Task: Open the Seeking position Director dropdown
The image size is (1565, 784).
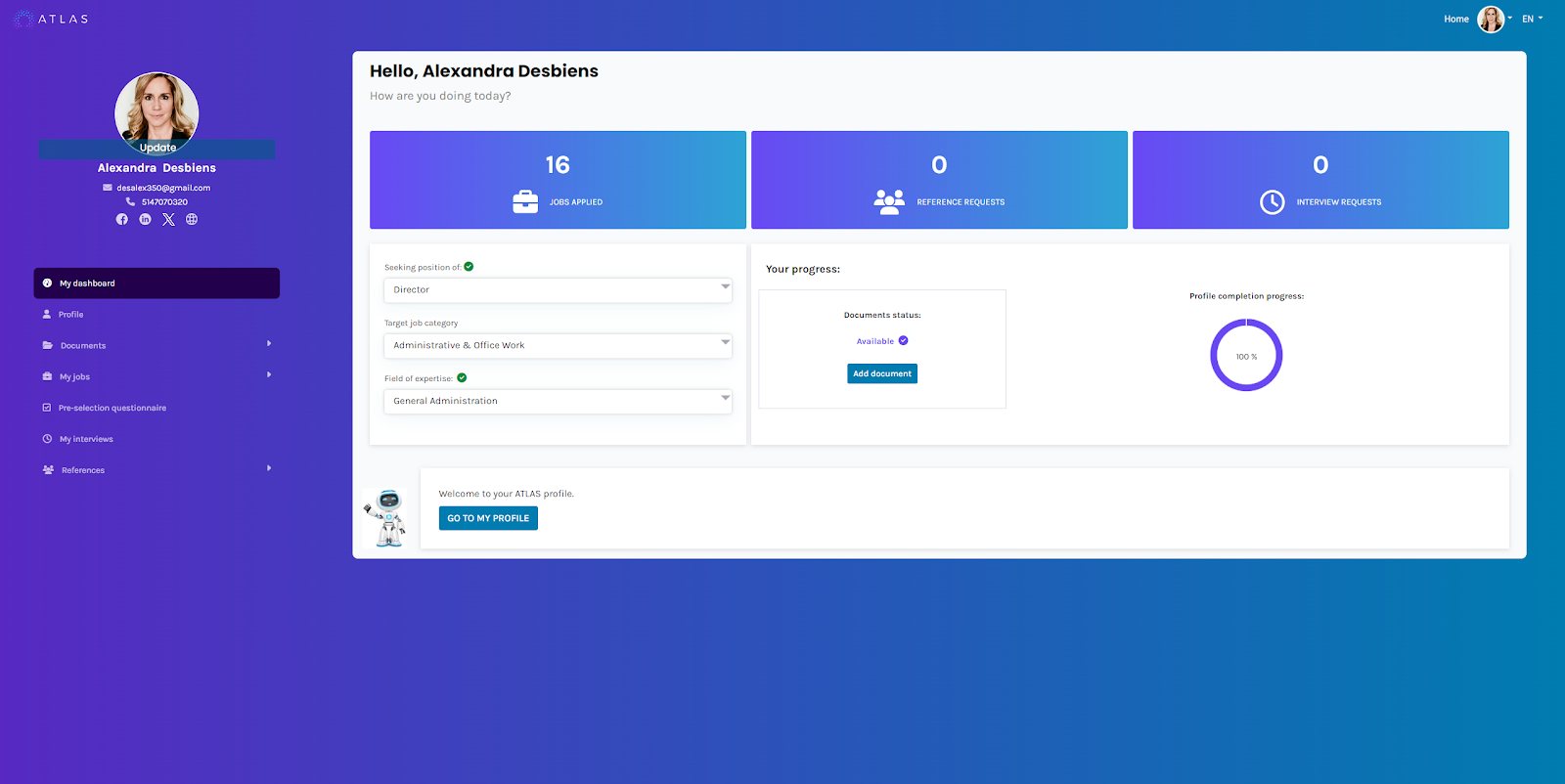Action: 558,289
